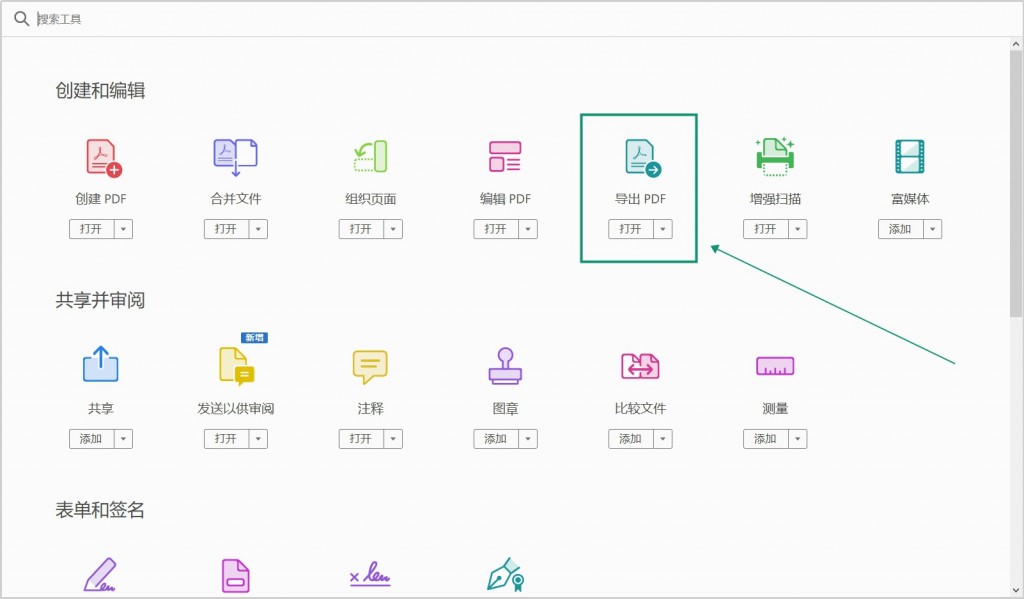The width and height of the screenshot is (1024, 599).
Task: Click the vertical scrollbar thumb
Action: coord(1016,183)
